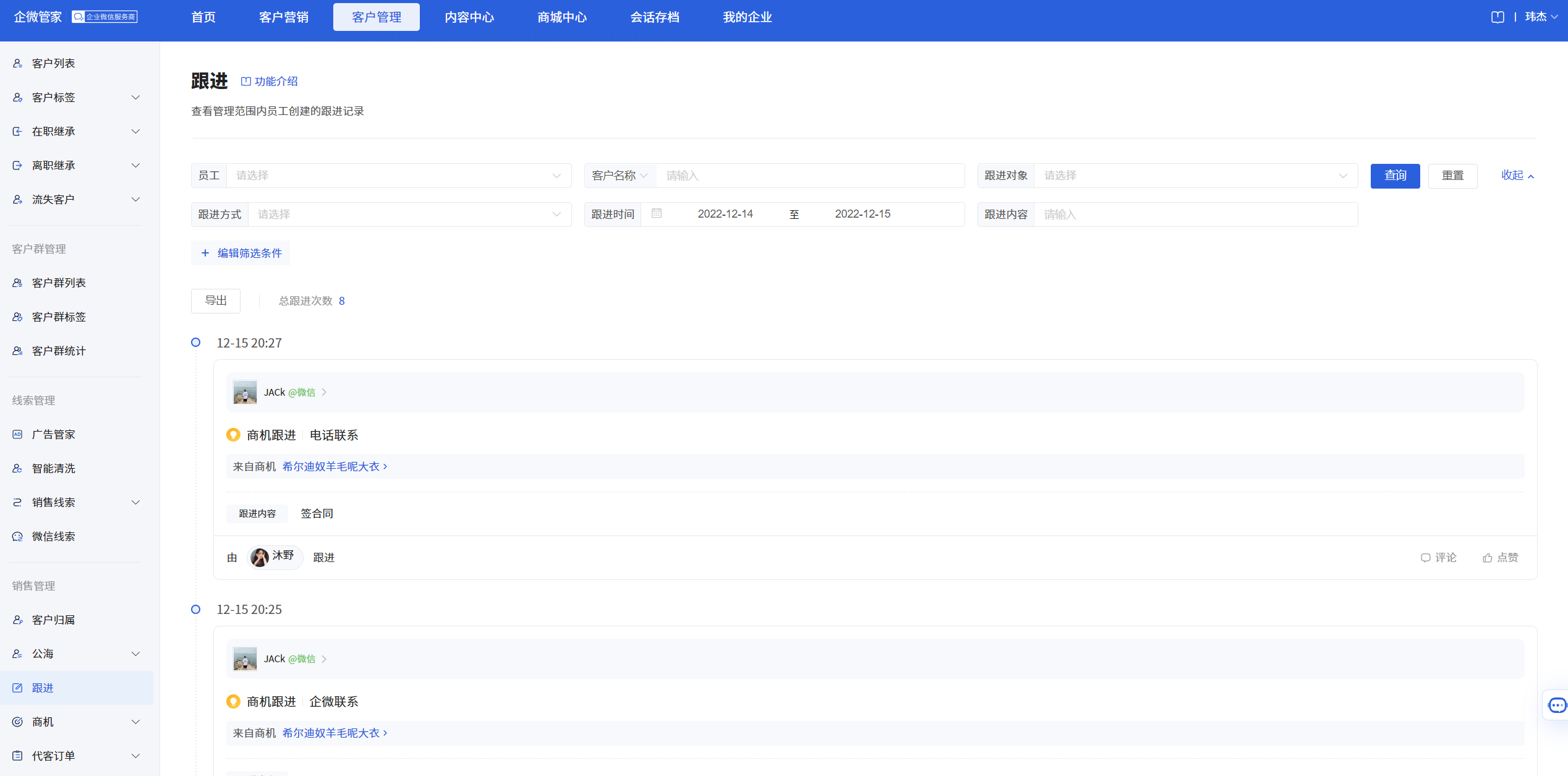
Task: Expand the 客户标签 sidebar submenu
Action: click(136, 97)
